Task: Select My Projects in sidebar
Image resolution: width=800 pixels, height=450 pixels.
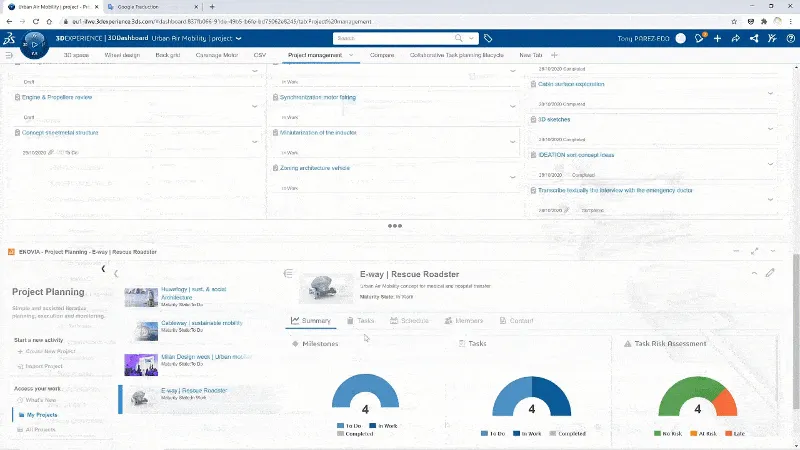Action: click(43, 414)
